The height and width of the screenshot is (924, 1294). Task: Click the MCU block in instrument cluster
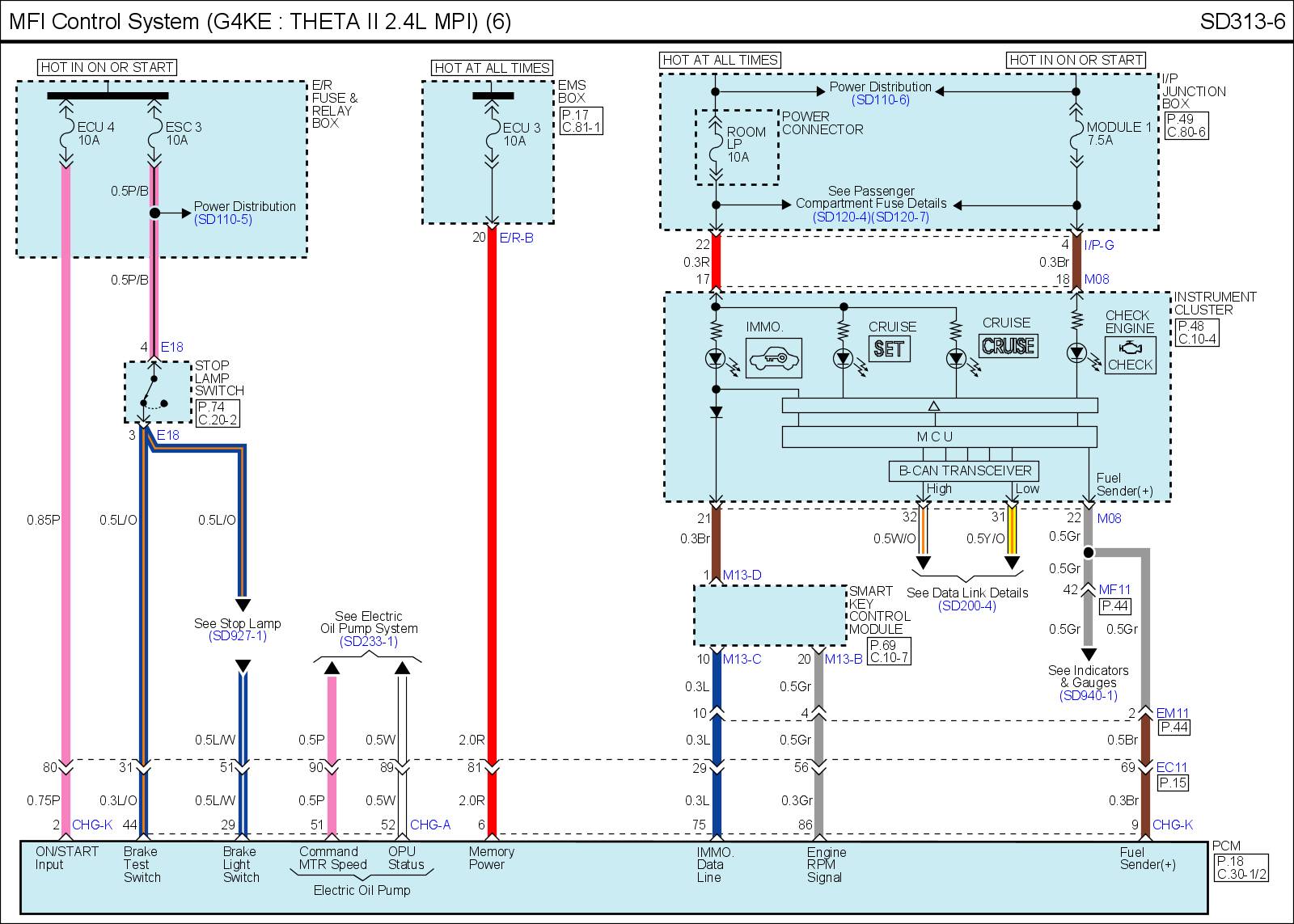pyautogui.click(x=938, y=437)
